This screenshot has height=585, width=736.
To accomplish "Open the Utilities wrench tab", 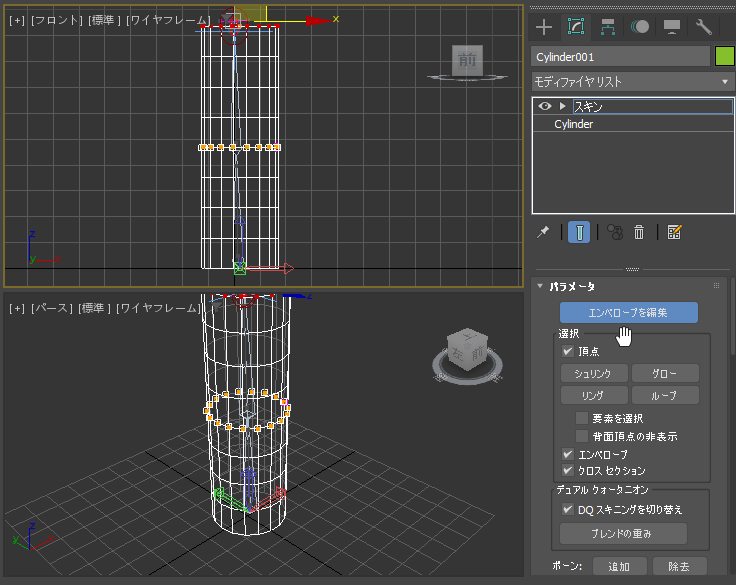I will 704,27.
